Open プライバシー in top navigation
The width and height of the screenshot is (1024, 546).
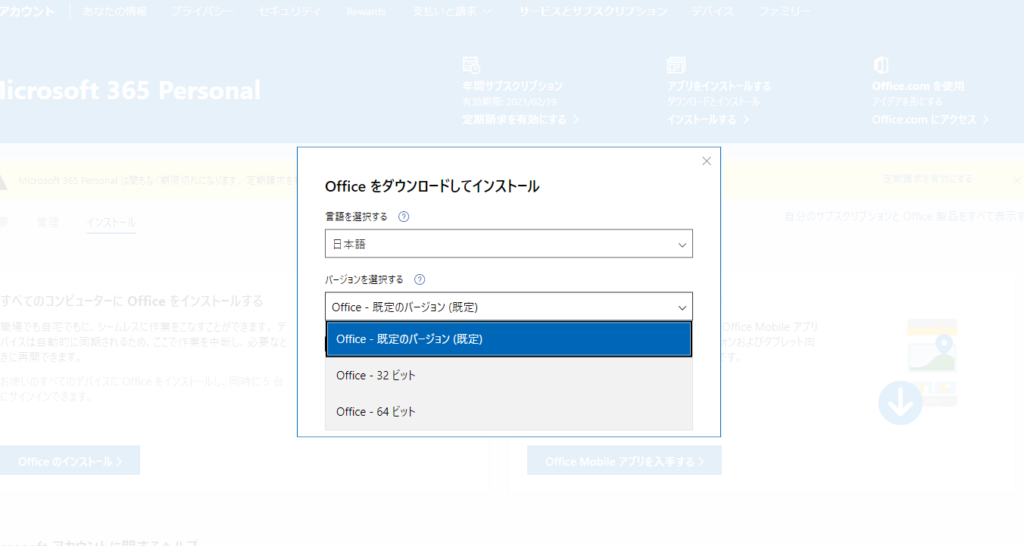[x=202, y=11]
